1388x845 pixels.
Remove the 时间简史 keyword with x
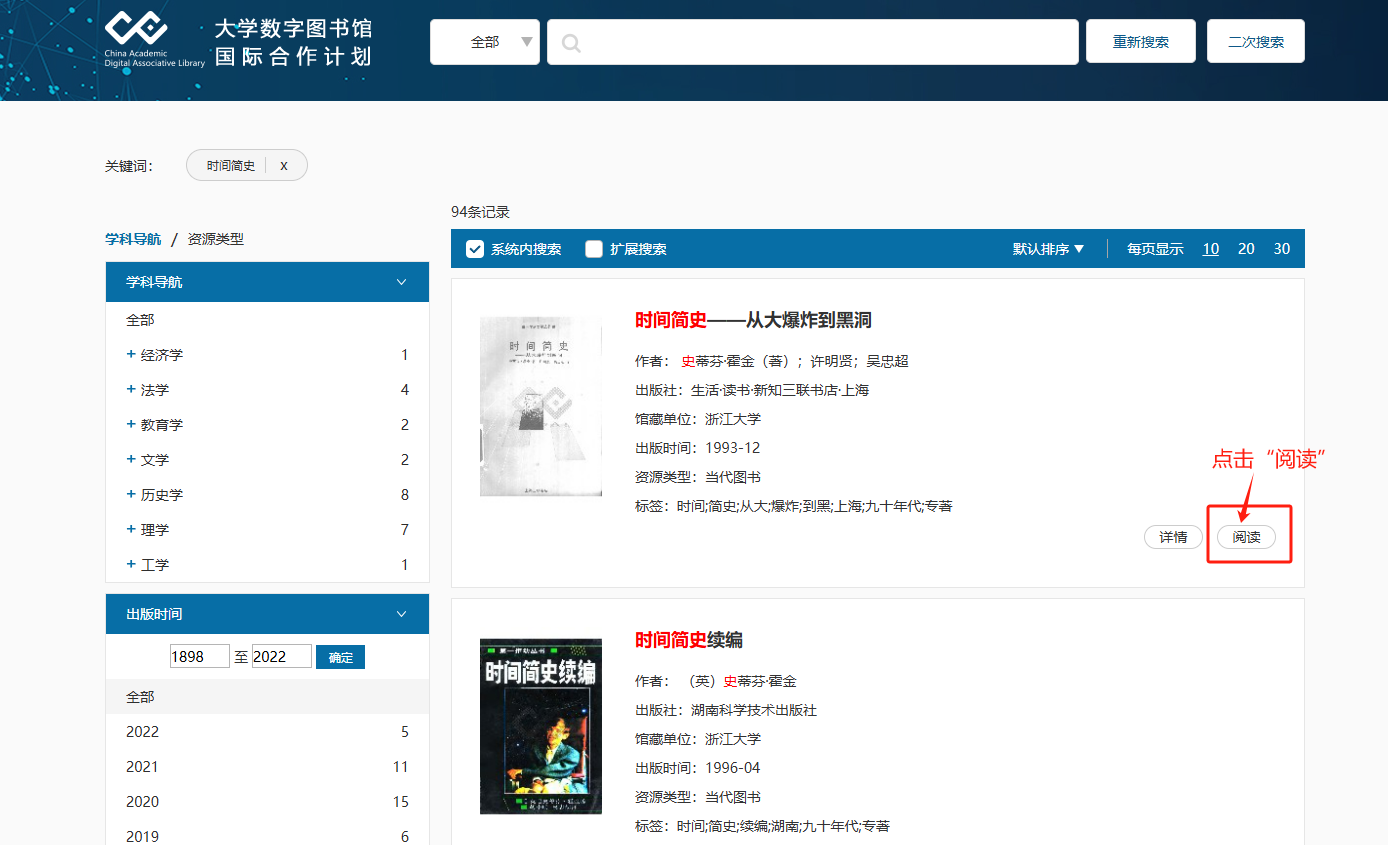pos(284,166)
